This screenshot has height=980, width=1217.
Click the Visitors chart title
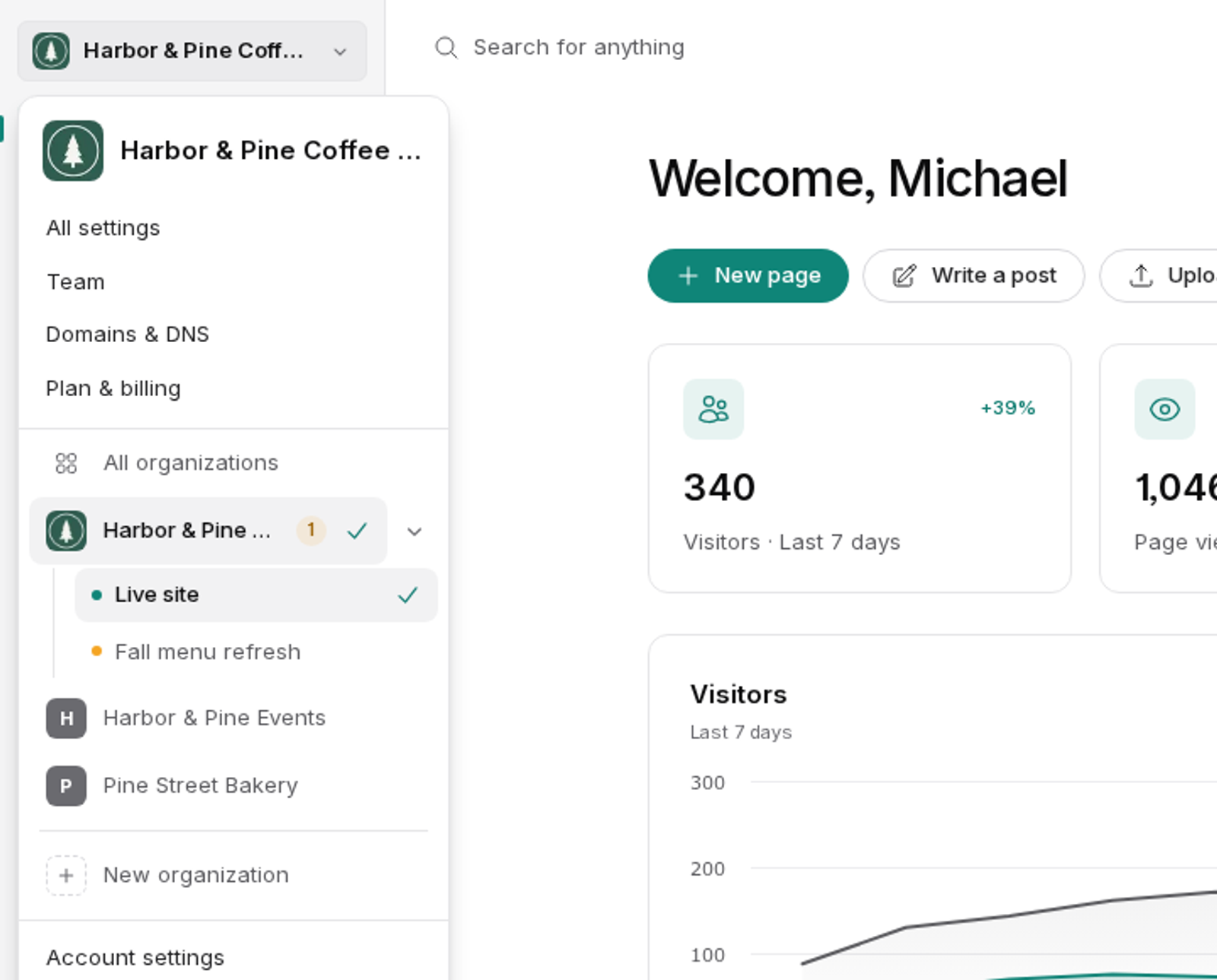(x=739, y=695)
